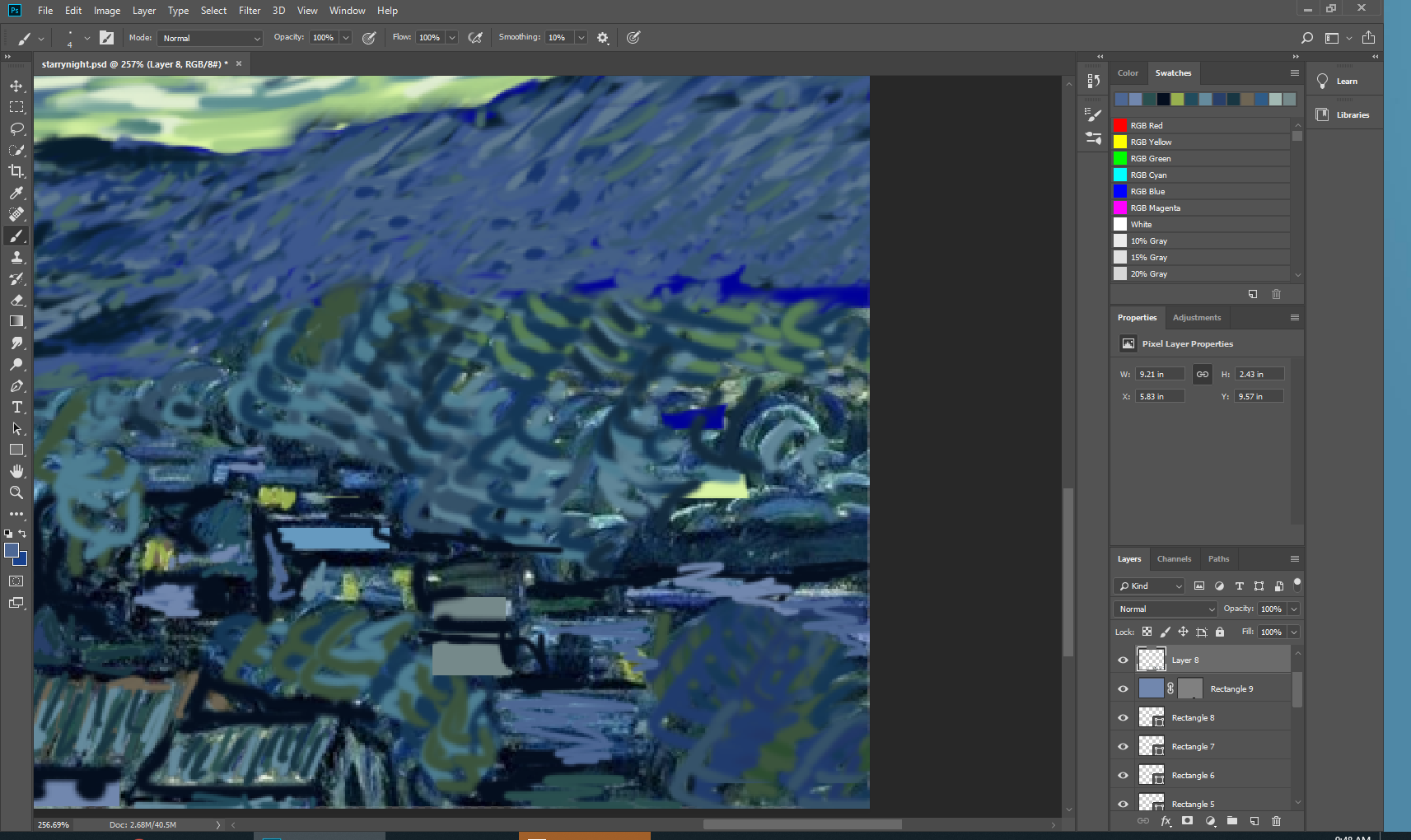Close the starrynight.psd document tab

239,63
